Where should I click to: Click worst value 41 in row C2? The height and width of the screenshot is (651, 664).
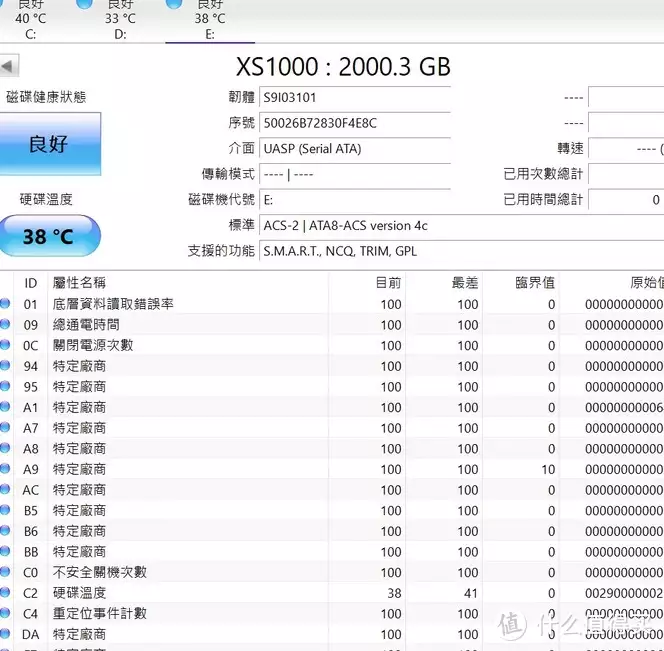471,593
